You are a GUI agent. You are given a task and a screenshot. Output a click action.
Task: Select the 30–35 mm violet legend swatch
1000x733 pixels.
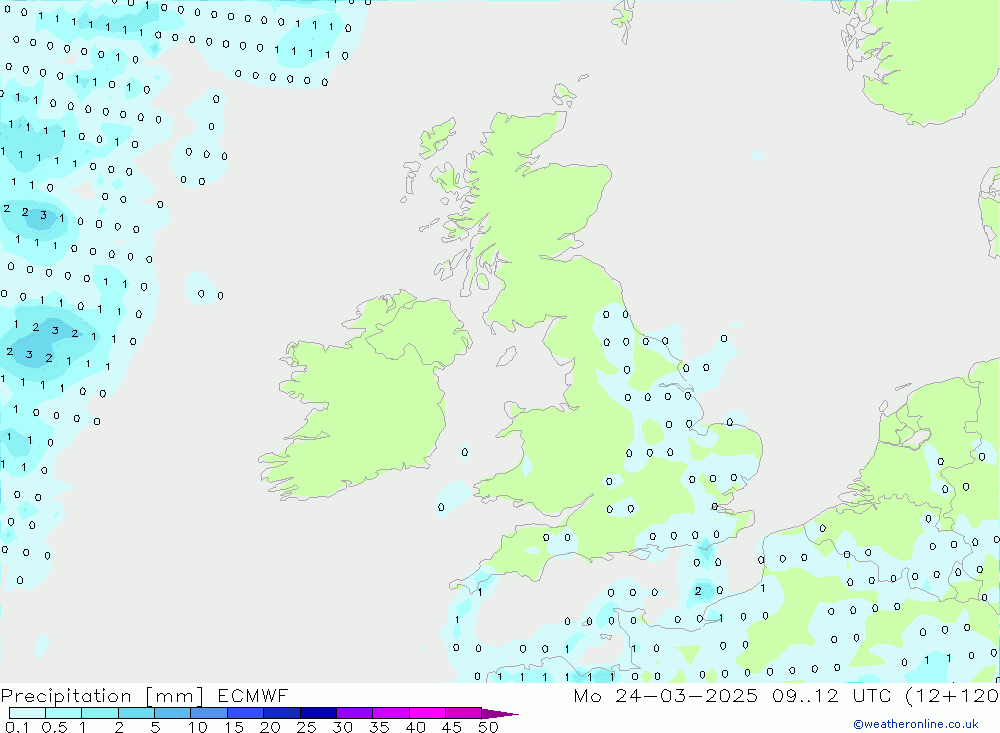[354, 713]
